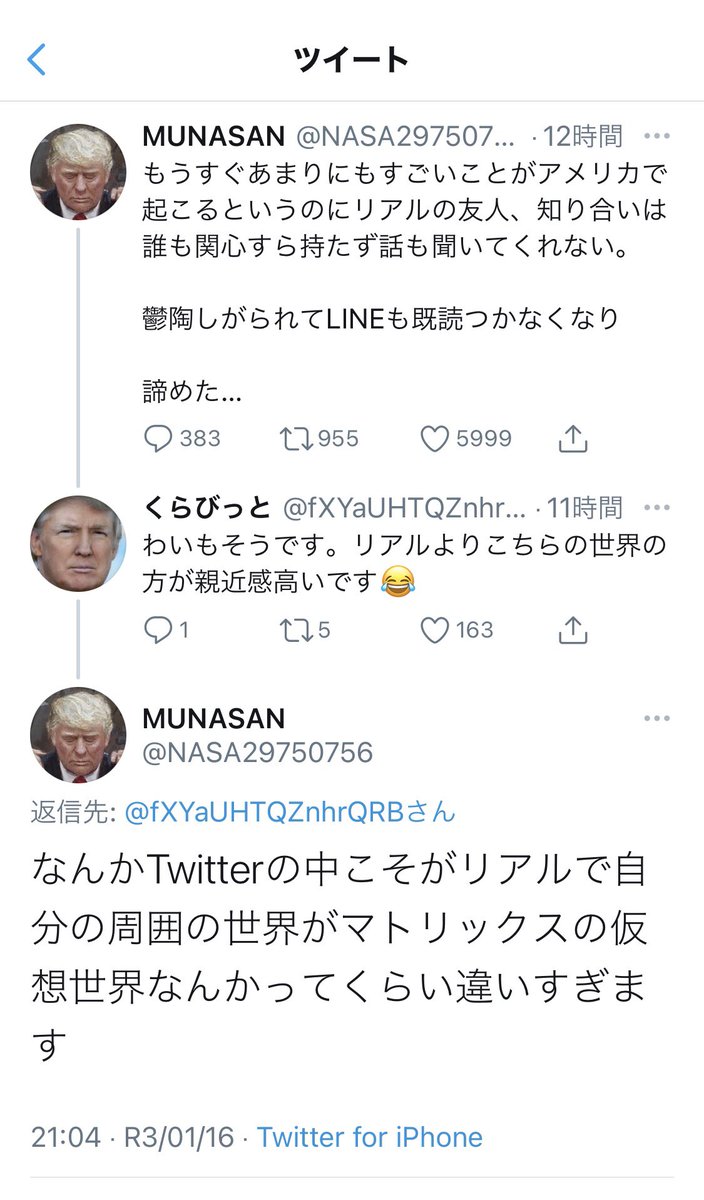This screenshot has width=704, height=1200.
Task: Retweet くらびっと's tweet with 5 retweets
Action: pyautogui.click(x=295, y=630)
